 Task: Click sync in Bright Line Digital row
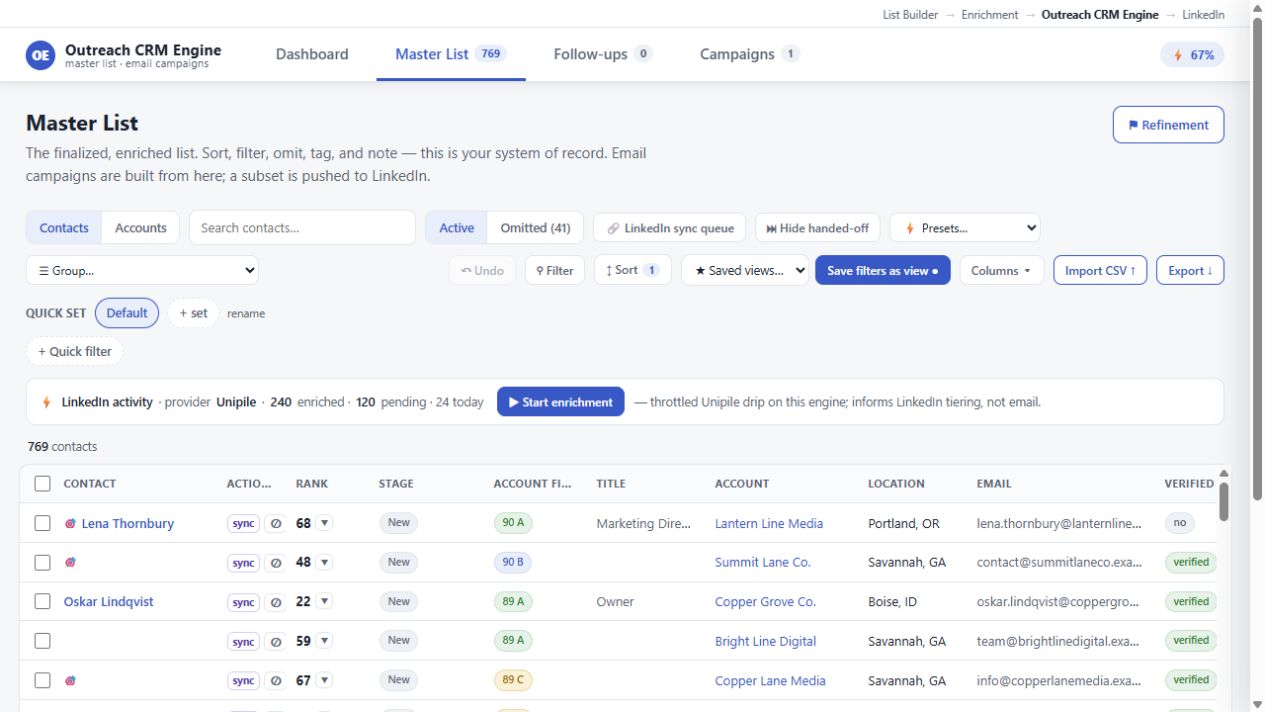click(244, 641)
